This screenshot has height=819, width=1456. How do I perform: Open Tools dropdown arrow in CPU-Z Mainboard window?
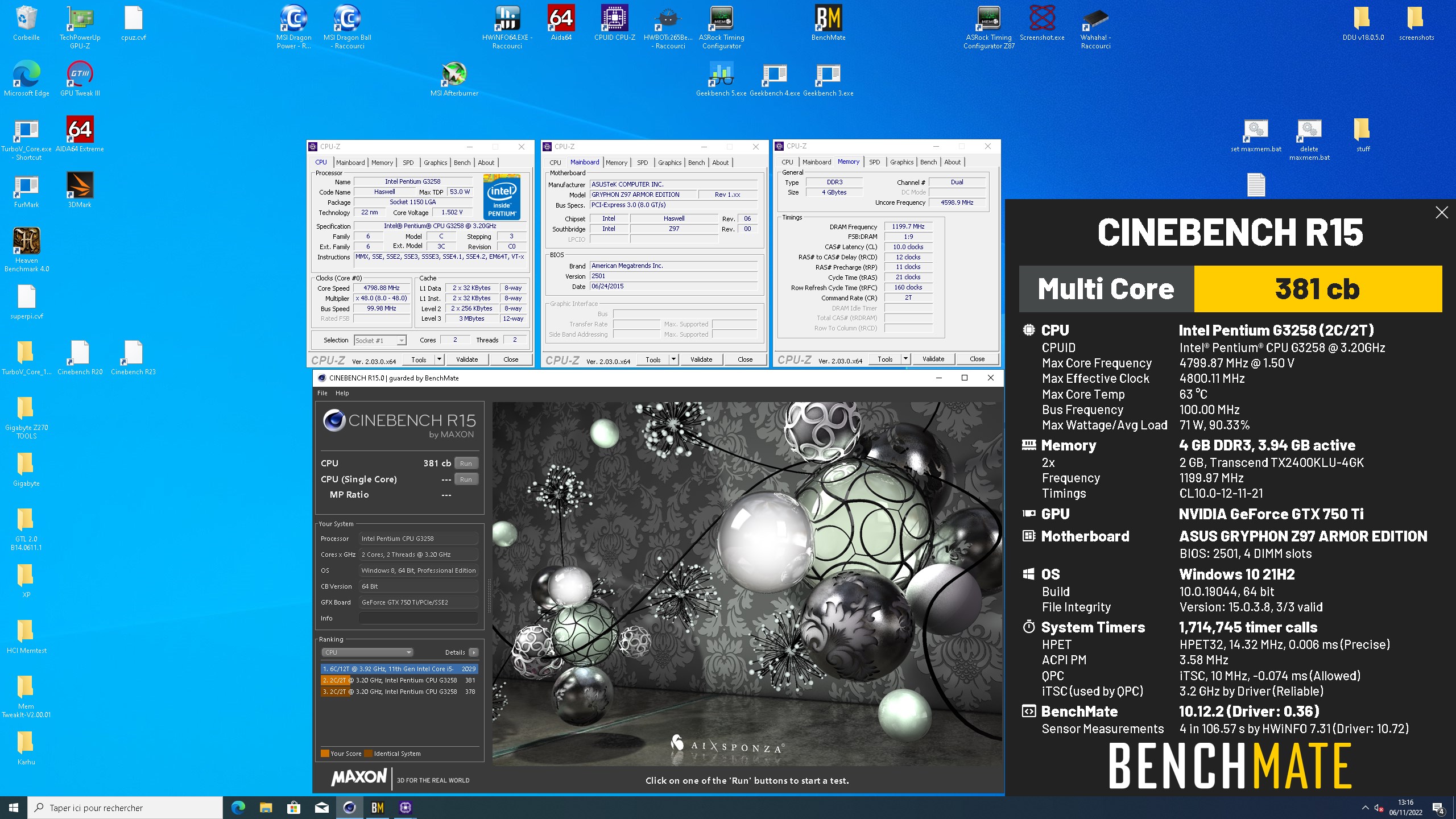tap(673, 359)
